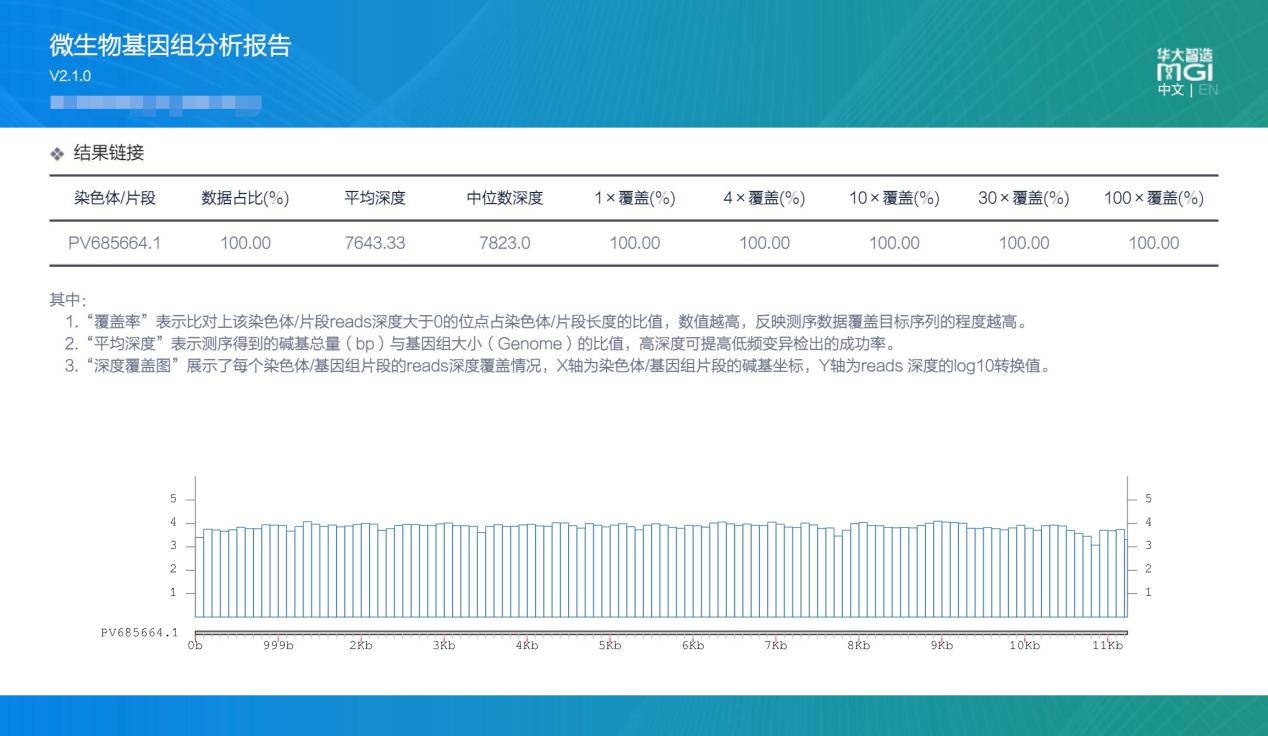Viewport: 1268px width, 736px height.
Task: Click the 平均深度 column header
Action: pos(375,198)
